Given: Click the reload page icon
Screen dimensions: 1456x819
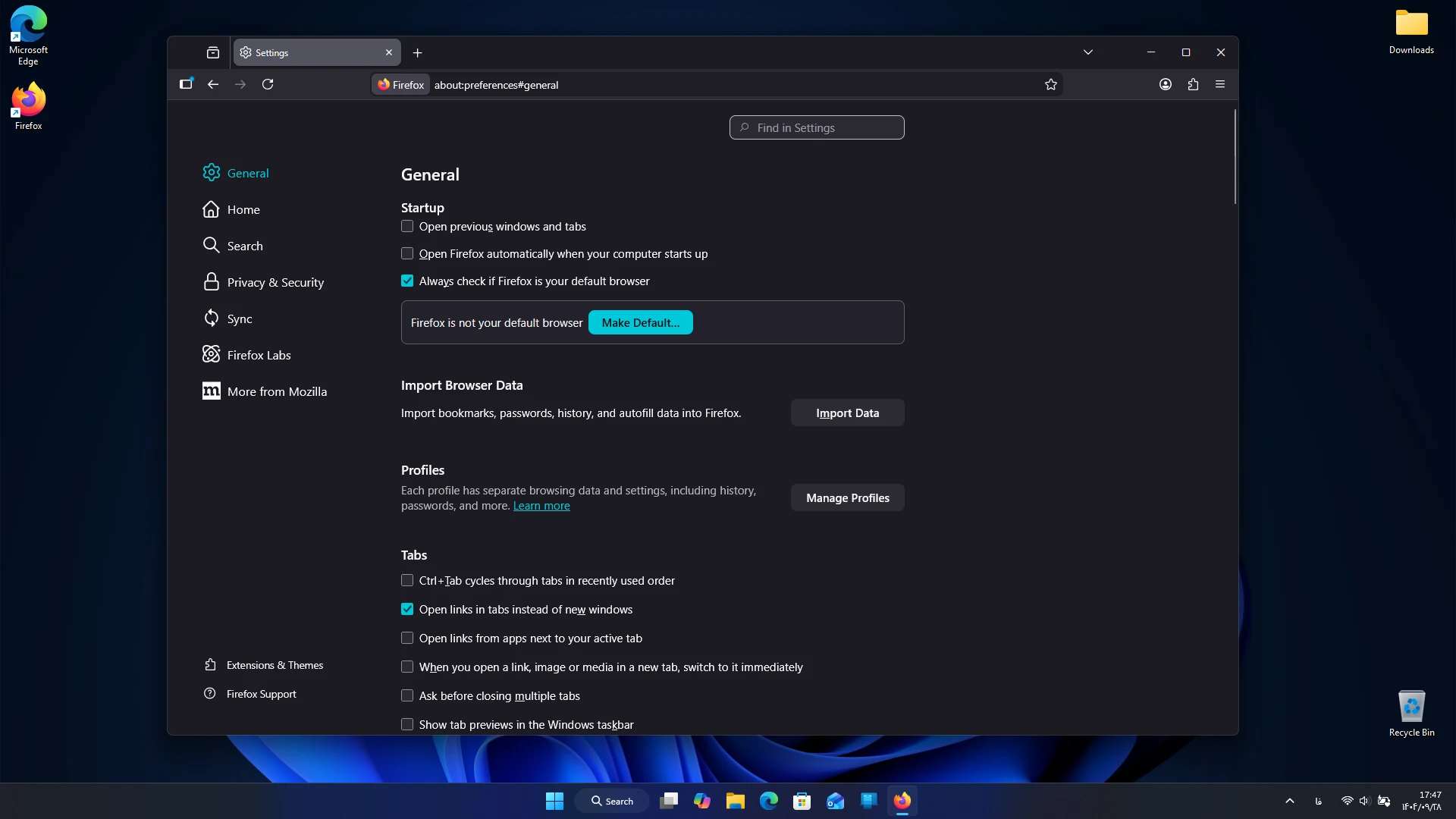Looking at the screenshot, I should coord(268,84).
